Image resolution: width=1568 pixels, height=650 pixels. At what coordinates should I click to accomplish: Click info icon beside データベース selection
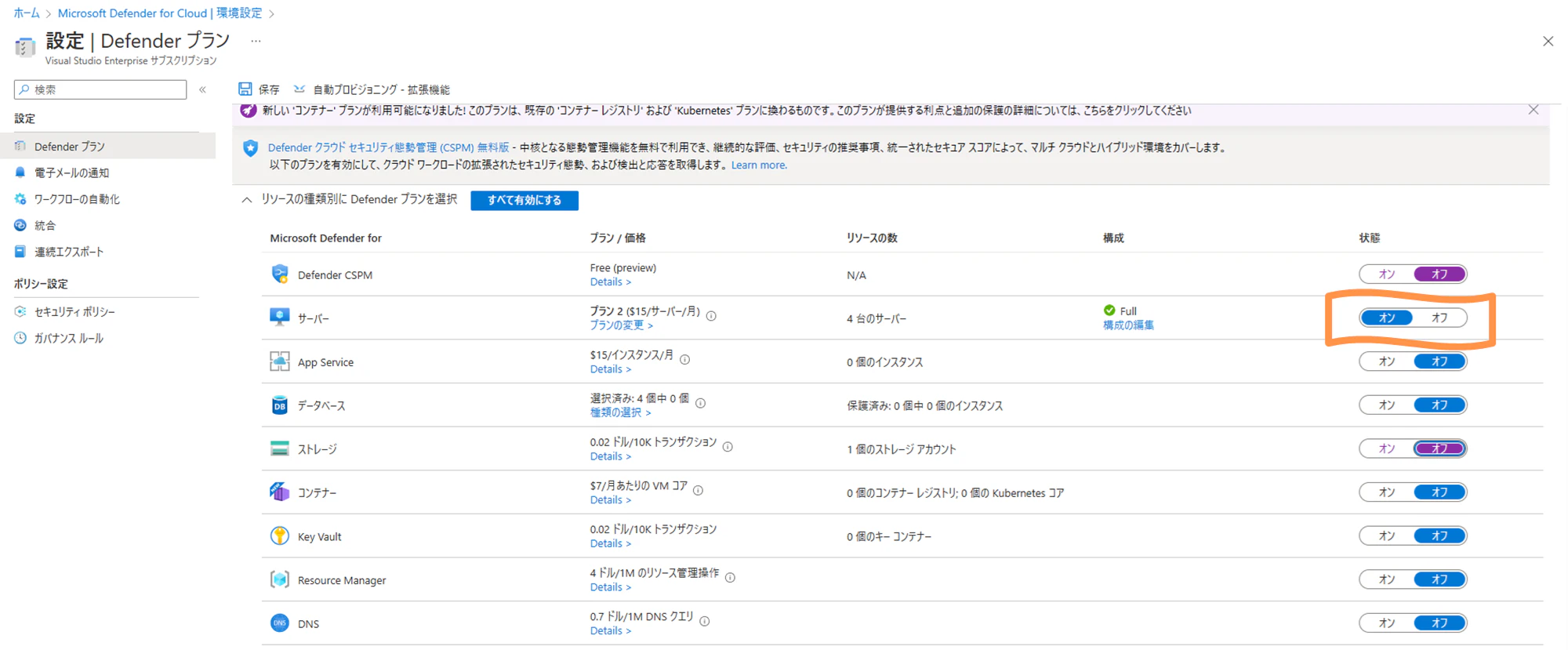(700, 403)
